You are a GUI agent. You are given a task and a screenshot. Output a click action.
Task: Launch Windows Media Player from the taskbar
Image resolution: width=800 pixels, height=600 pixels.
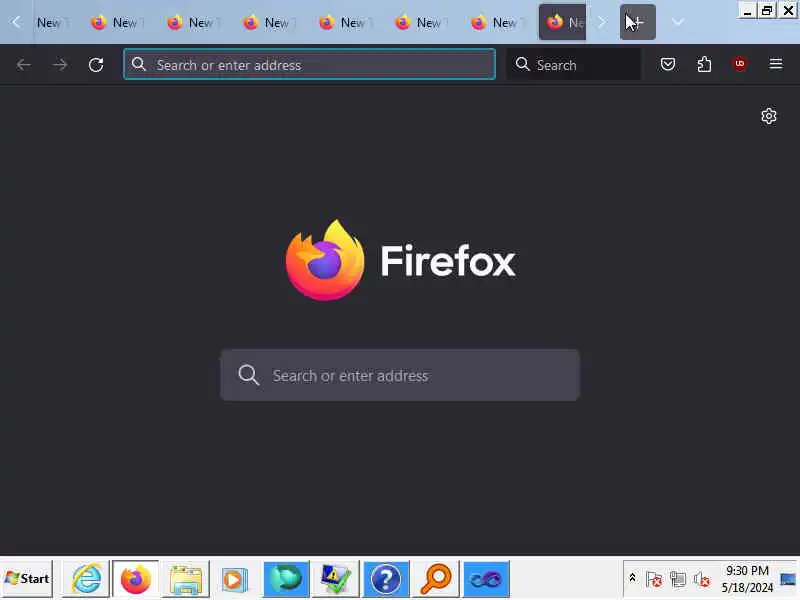(235, 579)
